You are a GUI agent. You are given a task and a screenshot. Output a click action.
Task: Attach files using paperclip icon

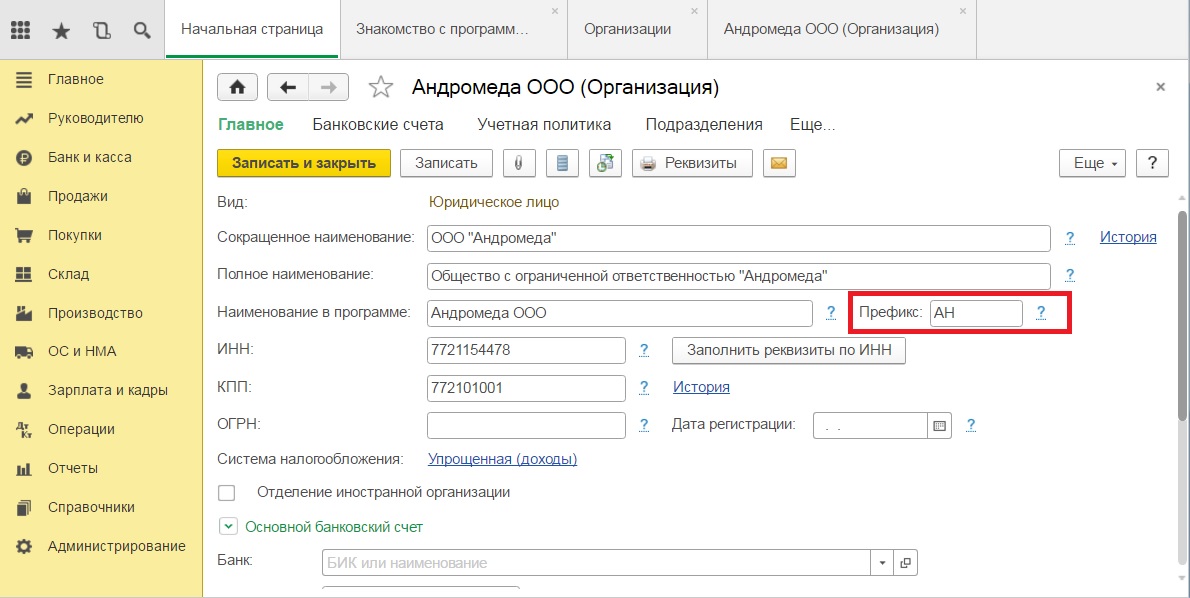tap(519, 163)
